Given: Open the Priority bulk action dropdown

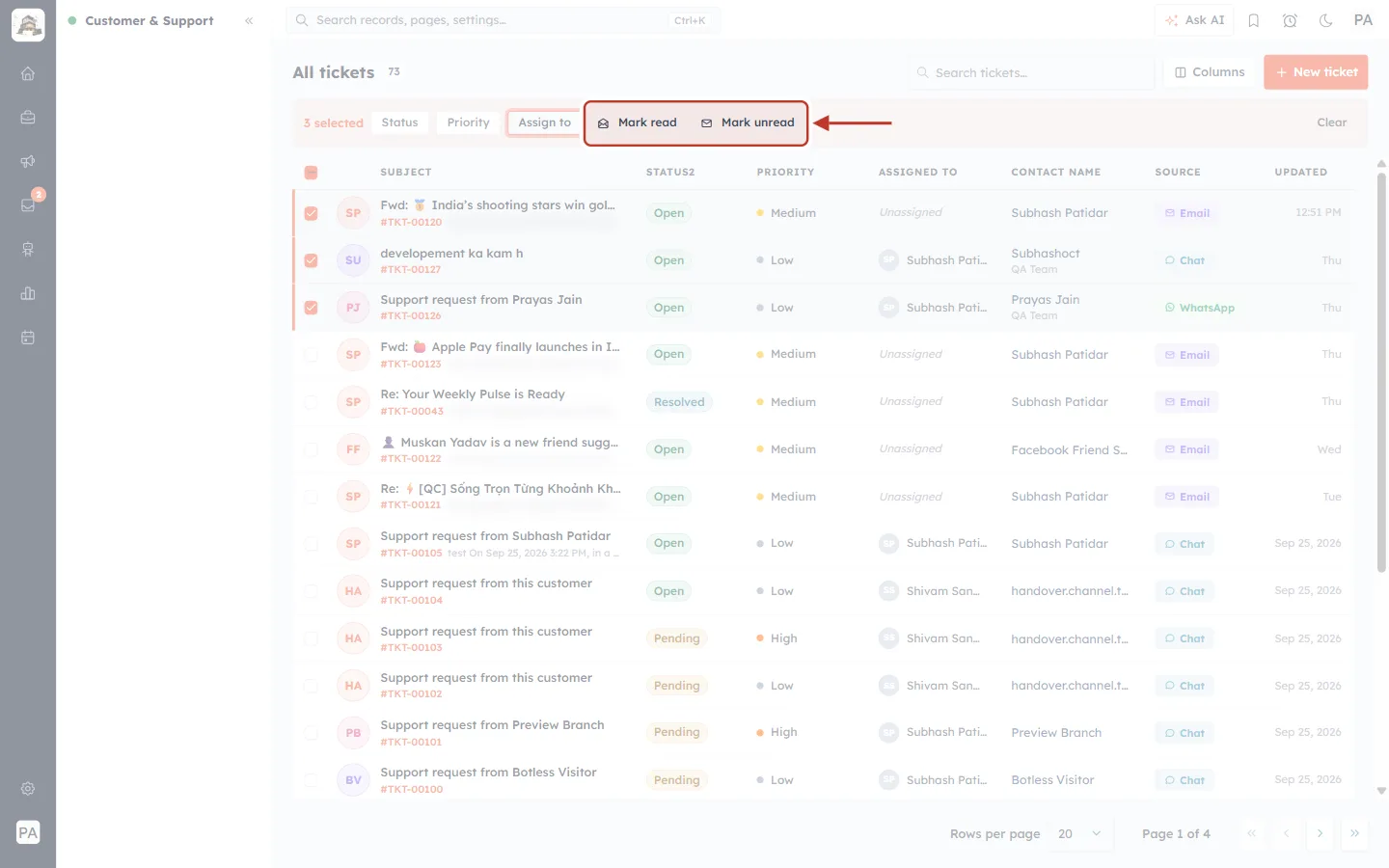Looking at the screenshot, I should [x=468, y=122].
